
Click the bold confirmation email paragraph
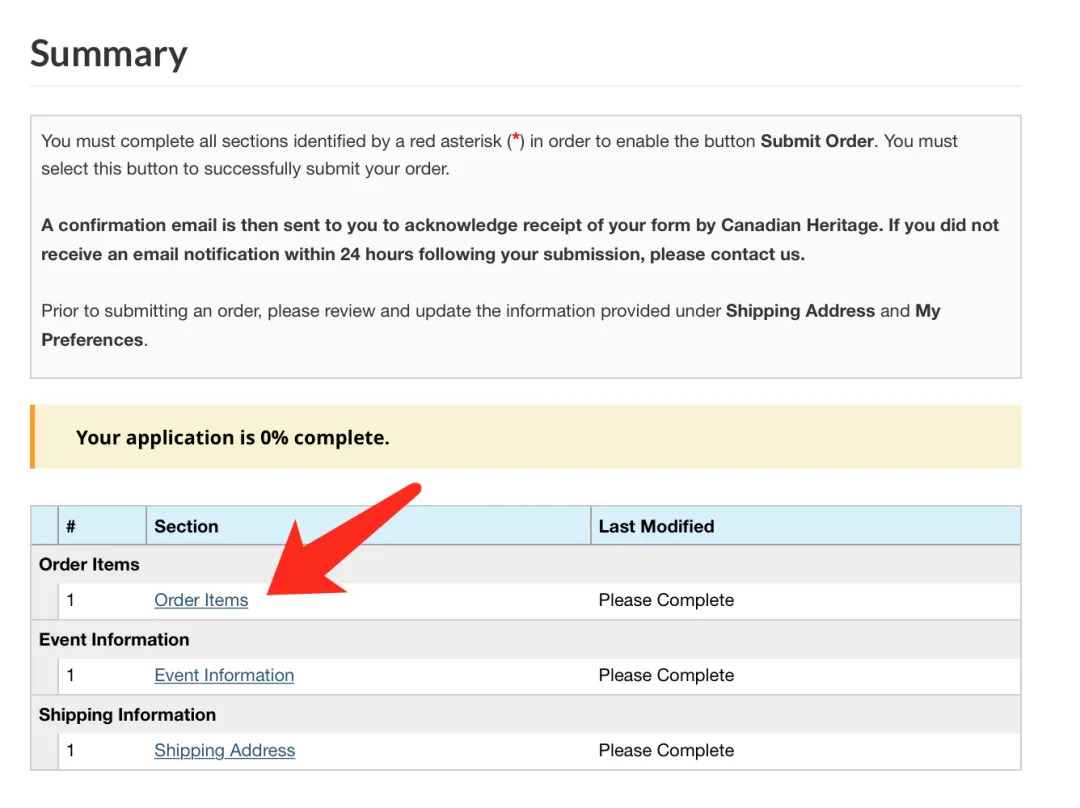click(520, 240)
